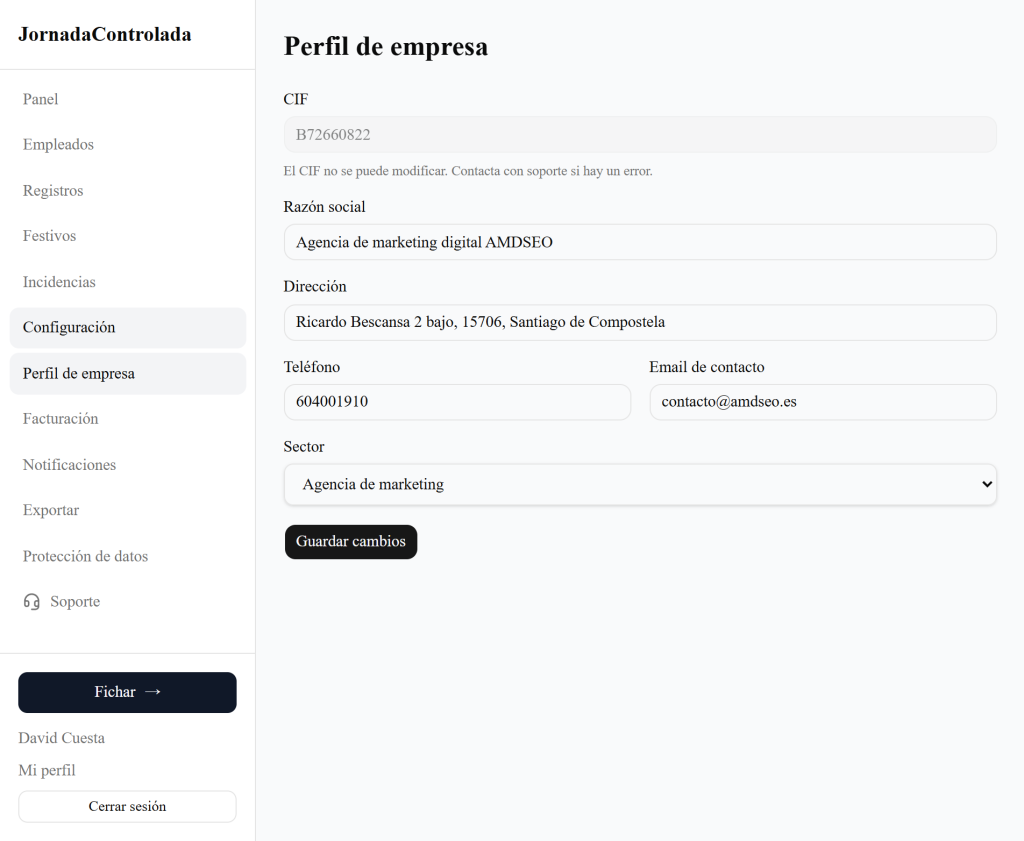Viewport: 1024px width, 841px height.
Task: Open the Exportar page
Action: pyautogui.click(x=51, y=510)
